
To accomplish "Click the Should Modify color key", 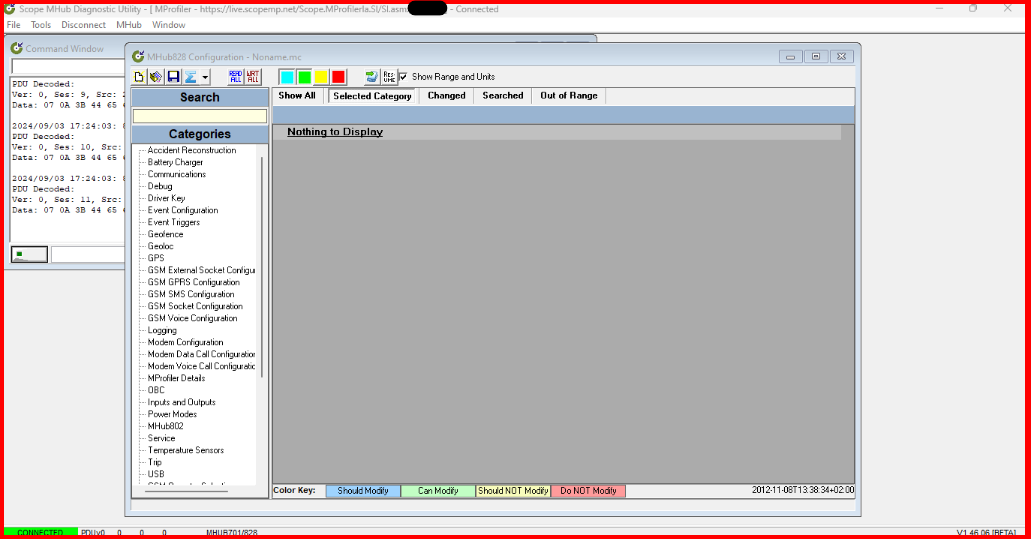I will click(363, 491).
